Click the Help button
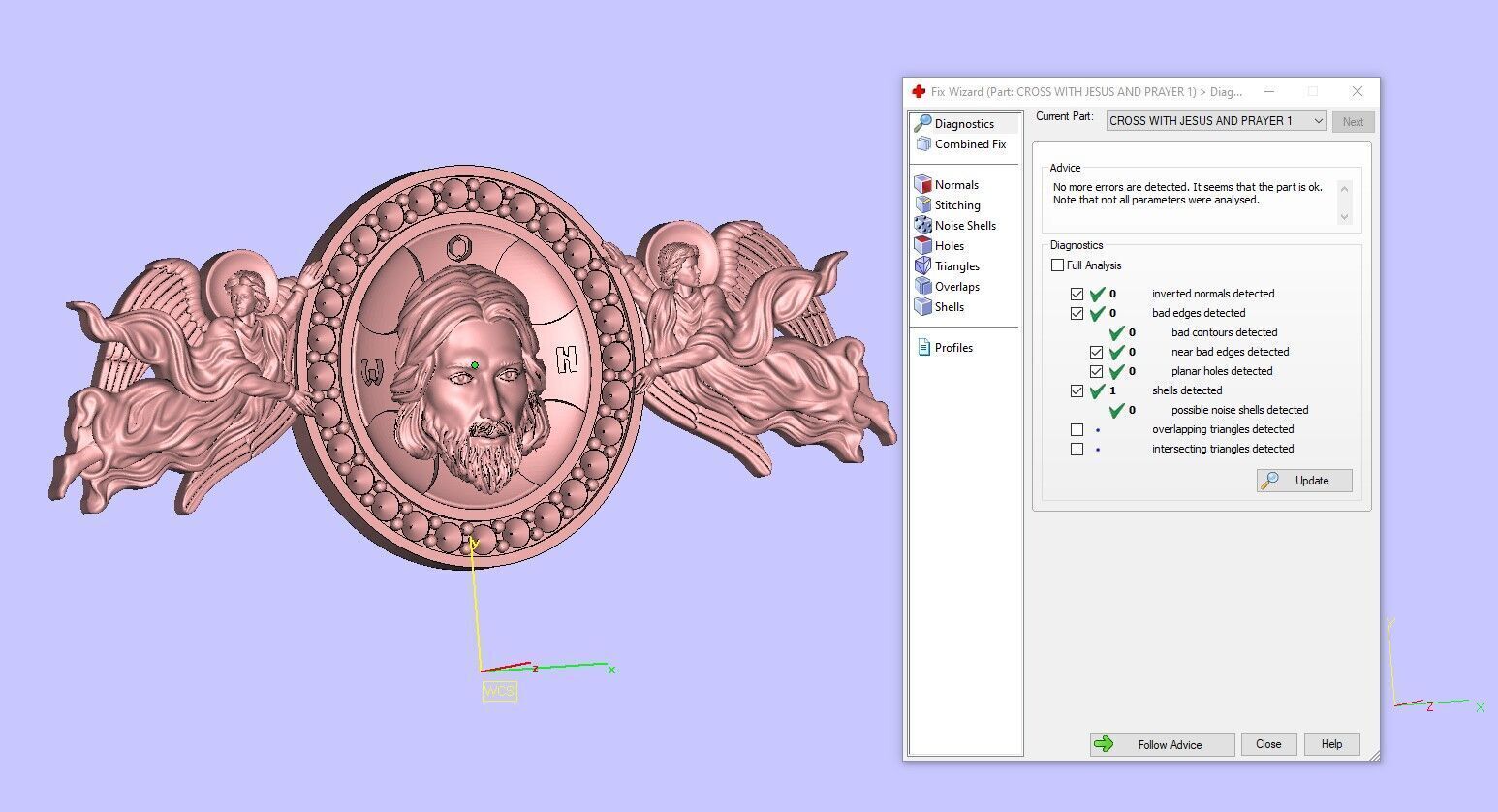 click(x=1331, y=744)
